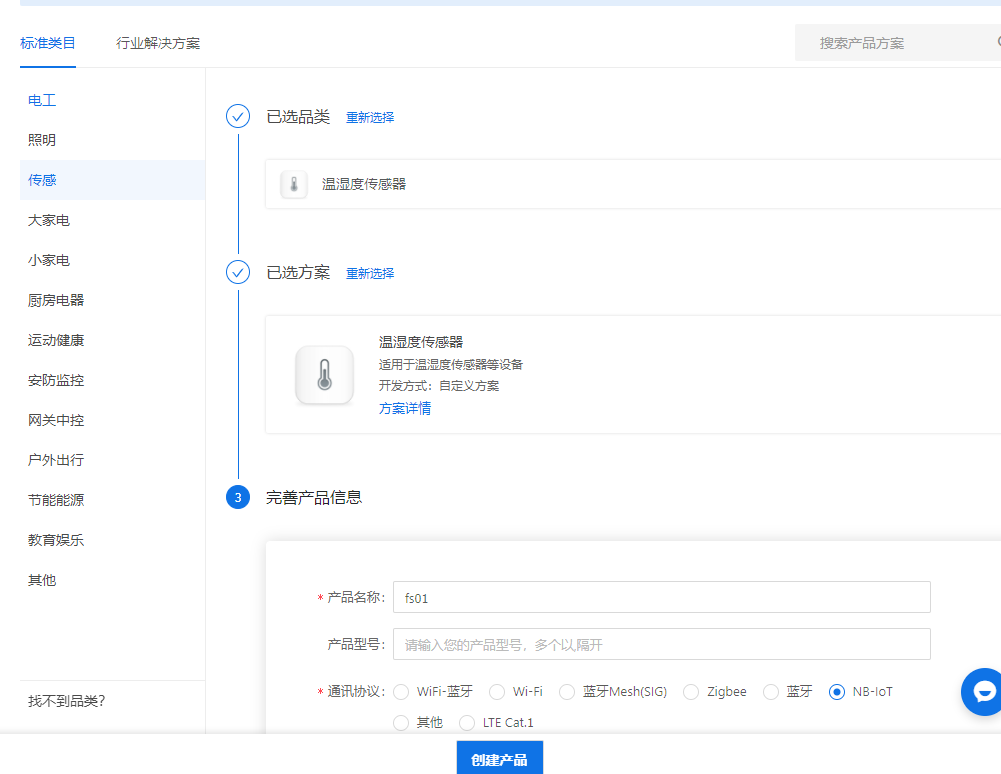1001x774 pixels.
Task: Open the 方案详情 link
Action: point(405,408)
